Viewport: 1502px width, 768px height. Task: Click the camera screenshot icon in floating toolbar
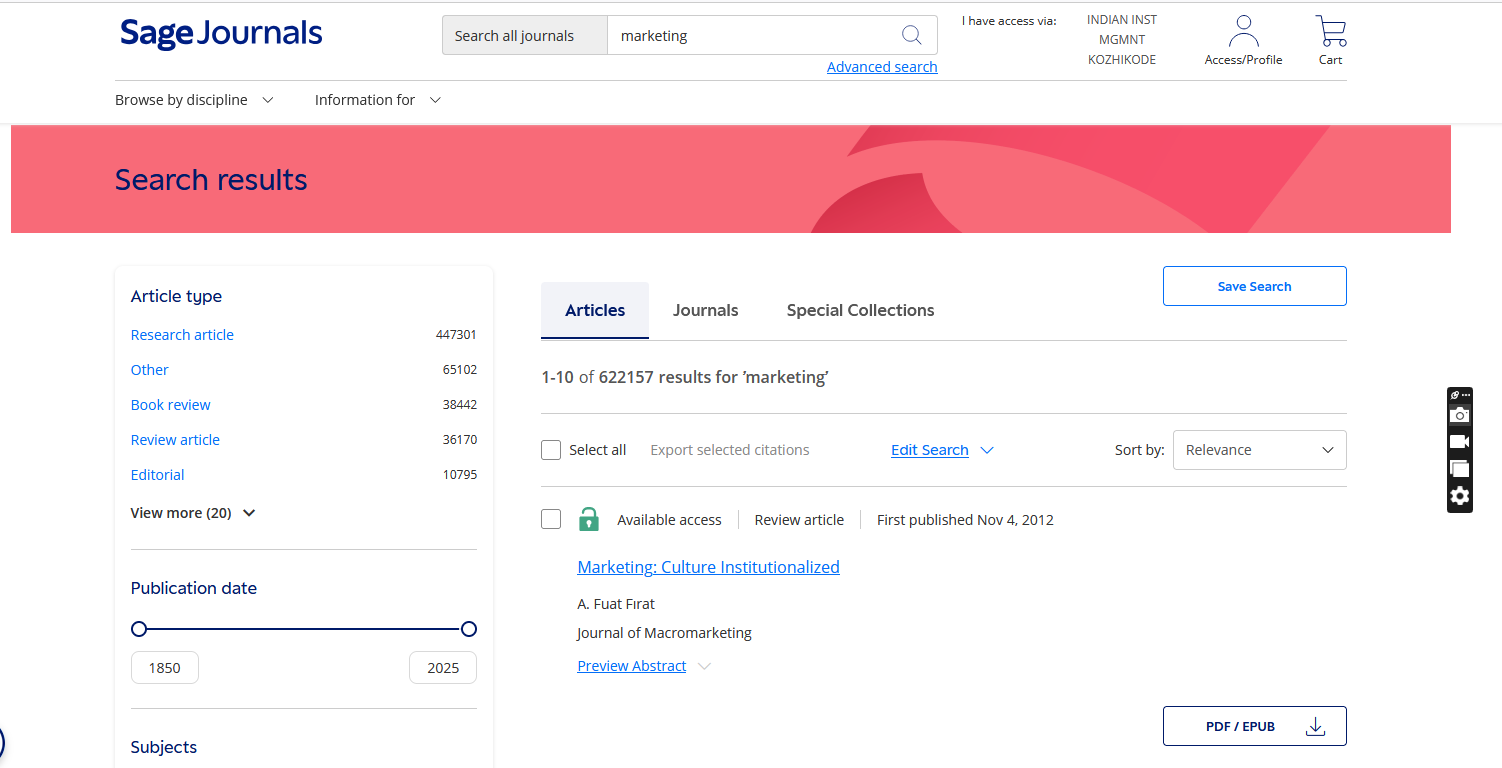pyautogui.click(x=1459, y=415)
